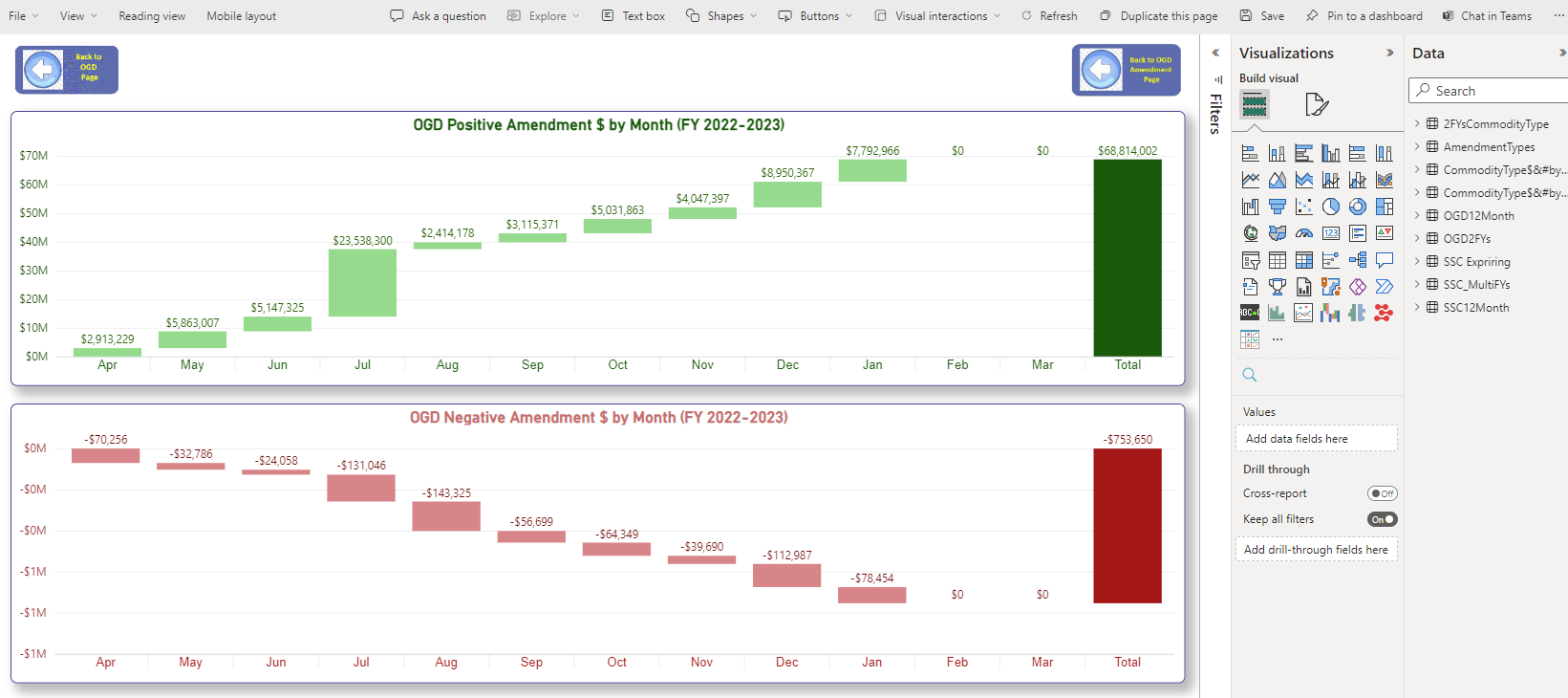The width and height of the screenshot is (1568, 698).
Task: Open the Visual interactions menu
Action: pos(937,15)
